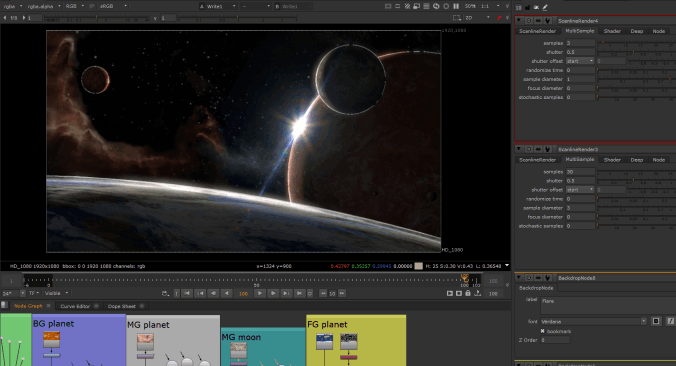Collapse the BackdropNode8 panel
Screen dimensions: 676x366
click(x=519, y=277)
